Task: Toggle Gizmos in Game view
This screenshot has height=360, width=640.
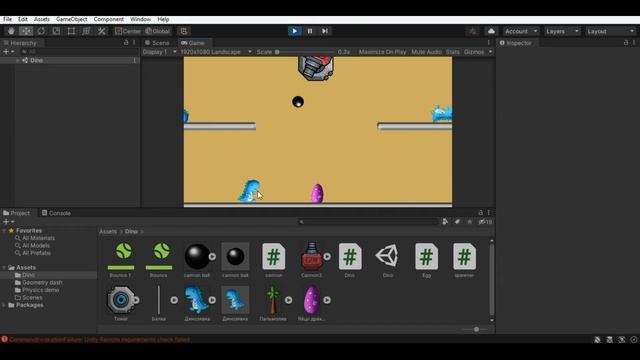Action: point(473,52)
